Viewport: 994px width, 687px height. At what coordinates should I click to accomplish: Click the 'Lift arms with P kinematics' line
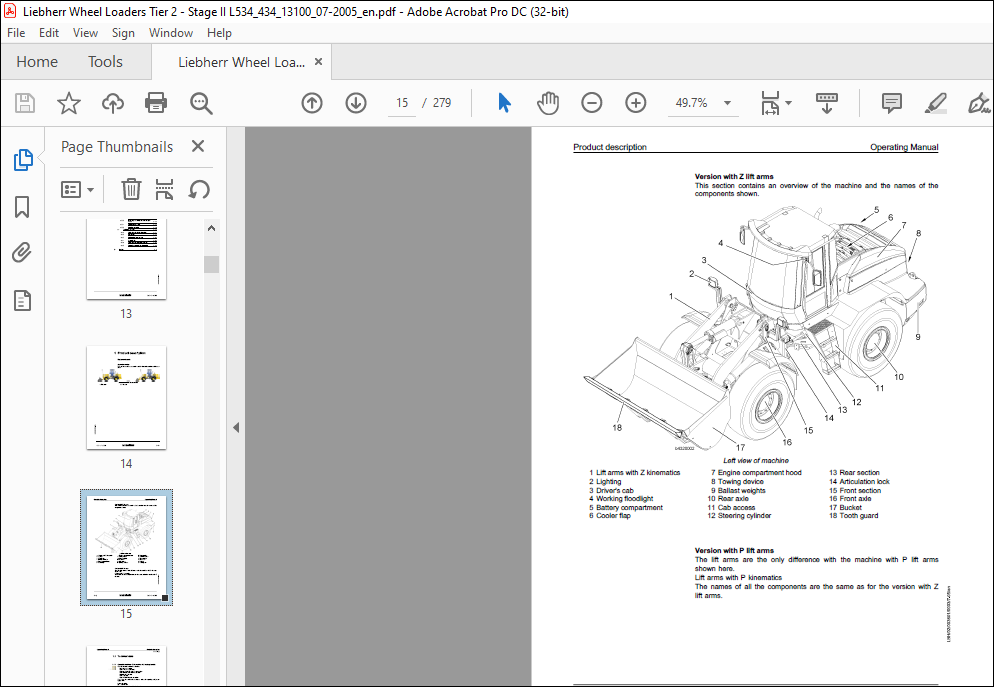tap(739, 578)
